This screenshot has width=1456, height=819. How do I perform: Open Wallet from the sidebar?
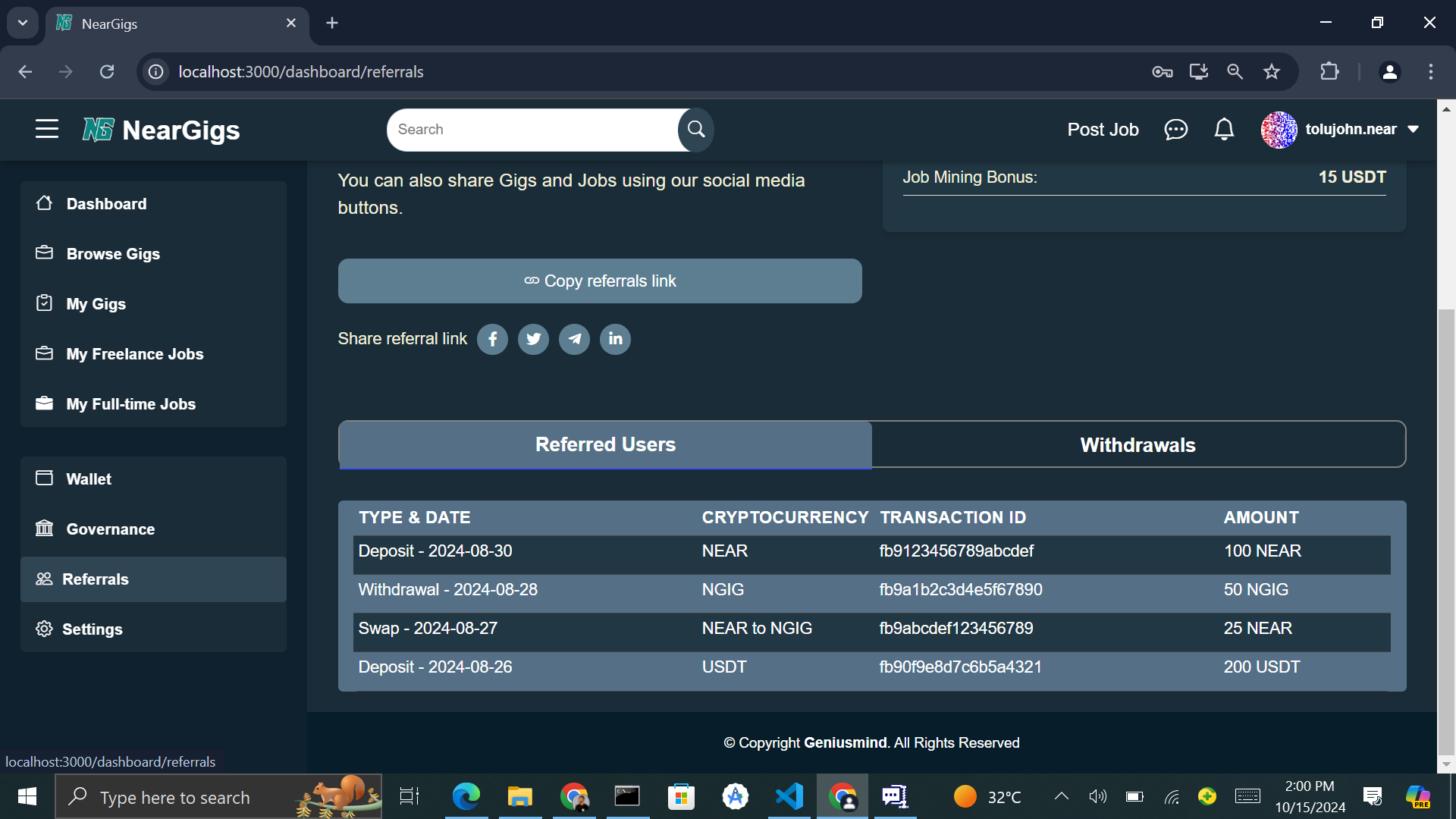[x=89, y=479]
